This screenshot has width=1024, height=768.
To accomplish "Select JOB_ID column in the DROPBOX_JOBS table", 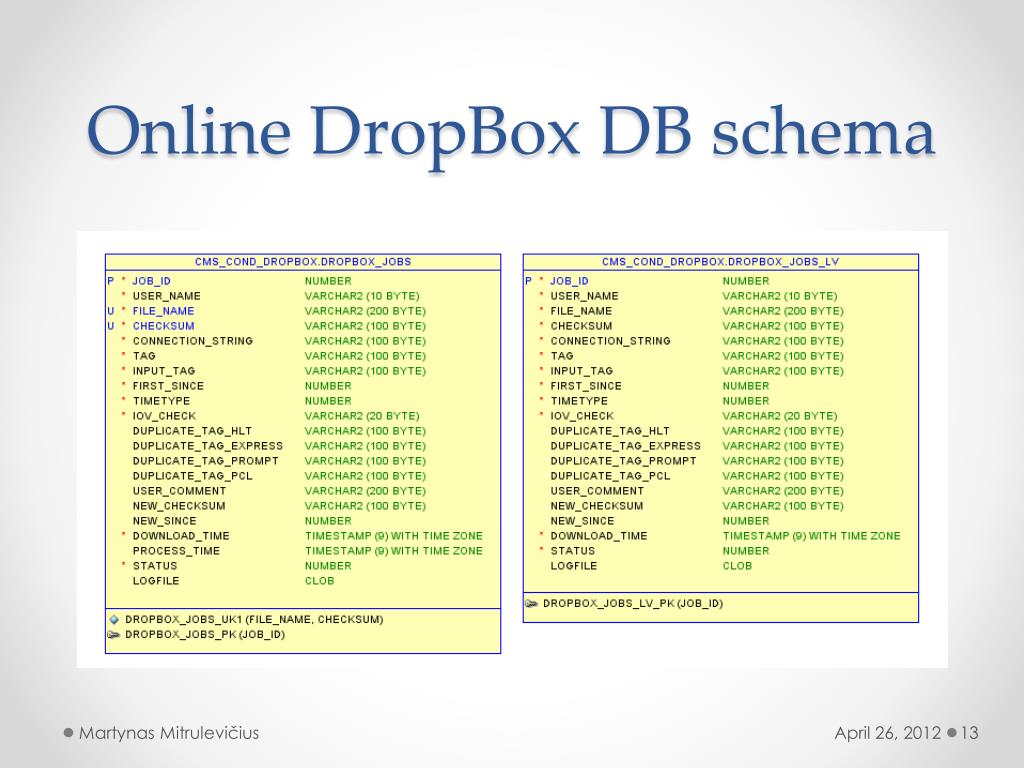I will (x=152, y=281).
